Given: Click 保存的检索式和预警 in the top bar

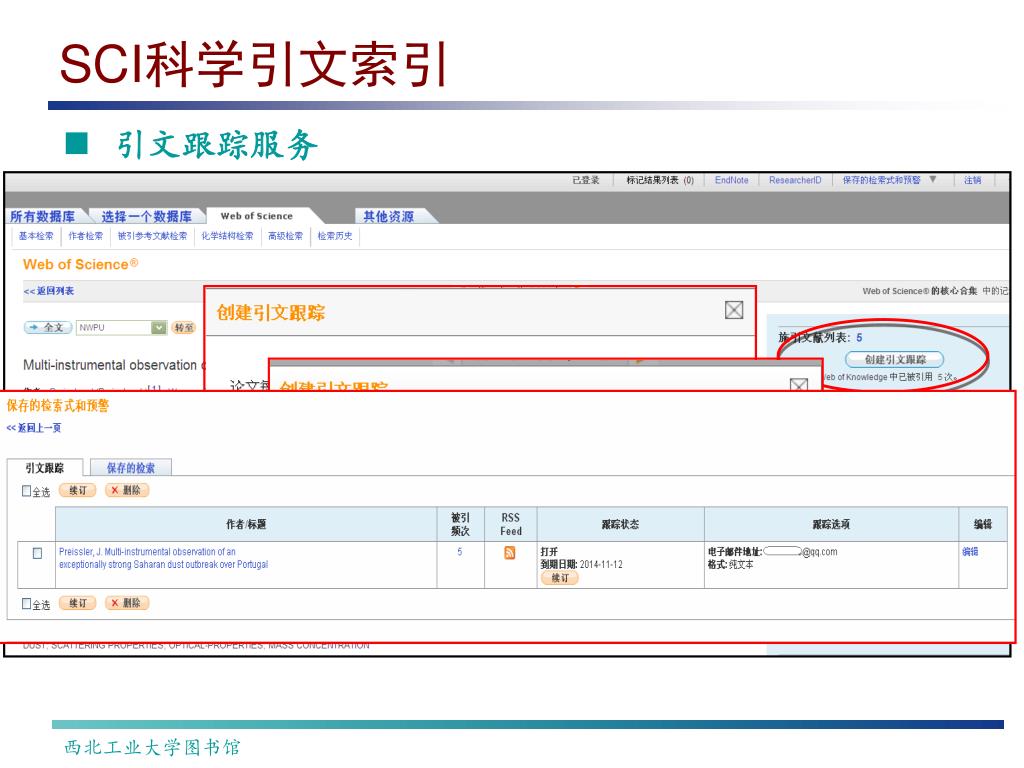Looking at the screenshot, I should (x=881, y=180).
